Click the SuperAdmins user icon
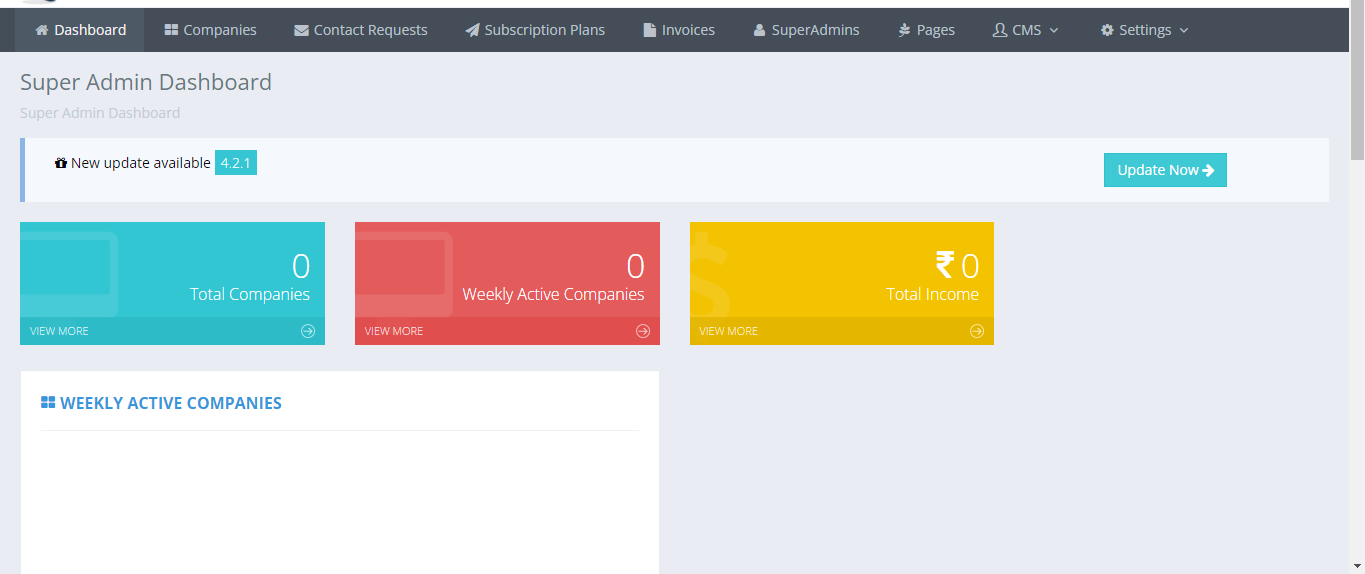This screenshot has height=574, width=1365. click(x=759, y=30)
